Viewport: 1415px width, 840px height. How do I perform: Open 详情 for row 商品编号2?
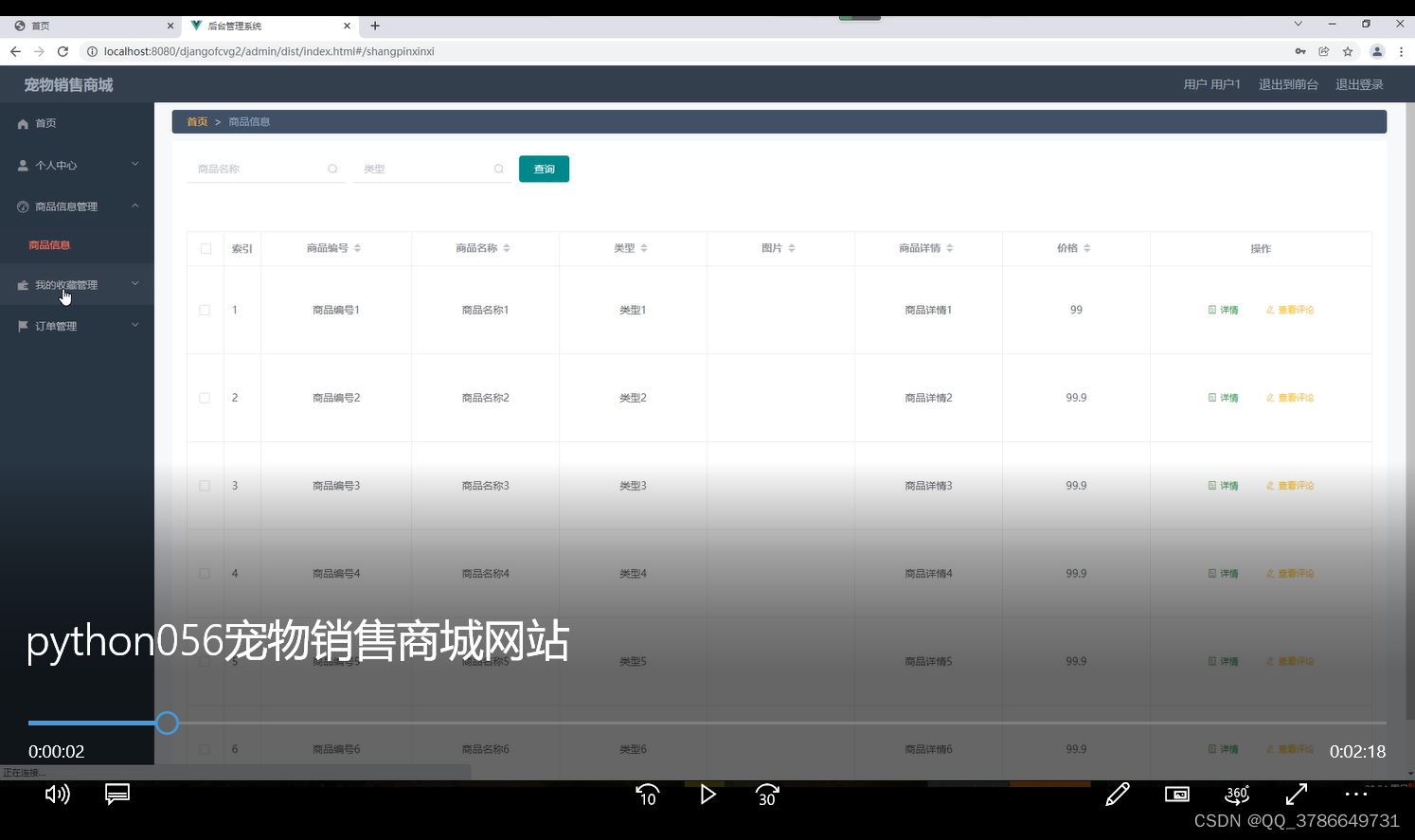pos(1224,398)
